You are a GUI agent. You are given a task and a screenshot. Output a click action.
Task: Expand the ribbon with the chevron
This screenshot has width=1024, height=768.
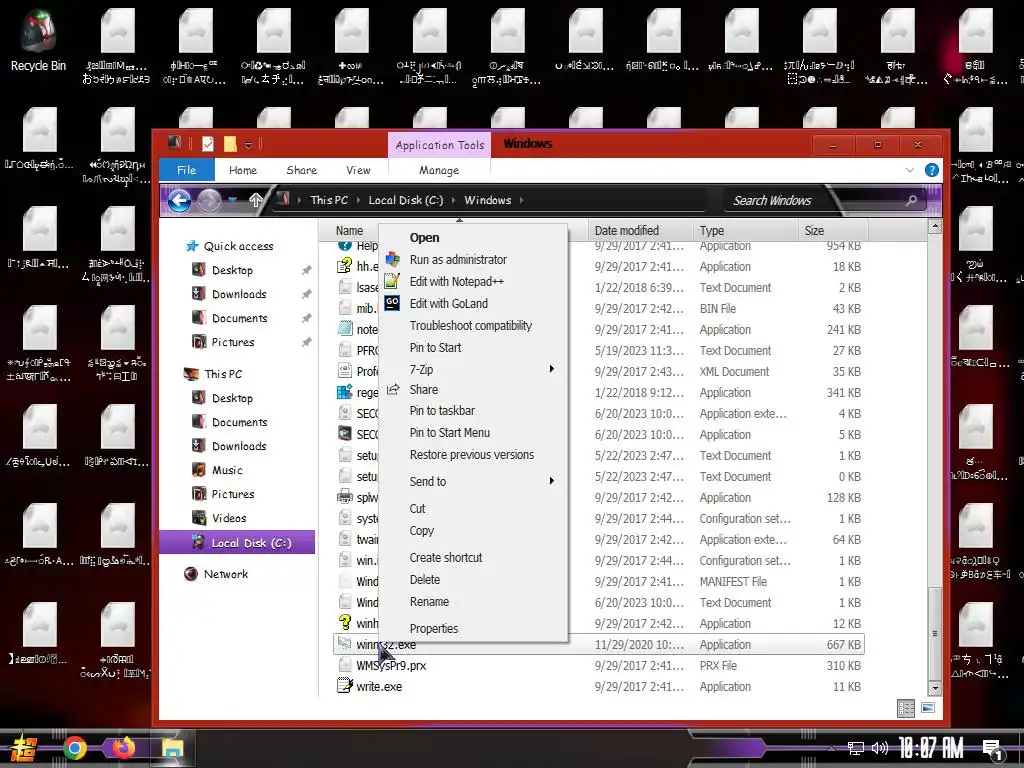pos(910,170)
